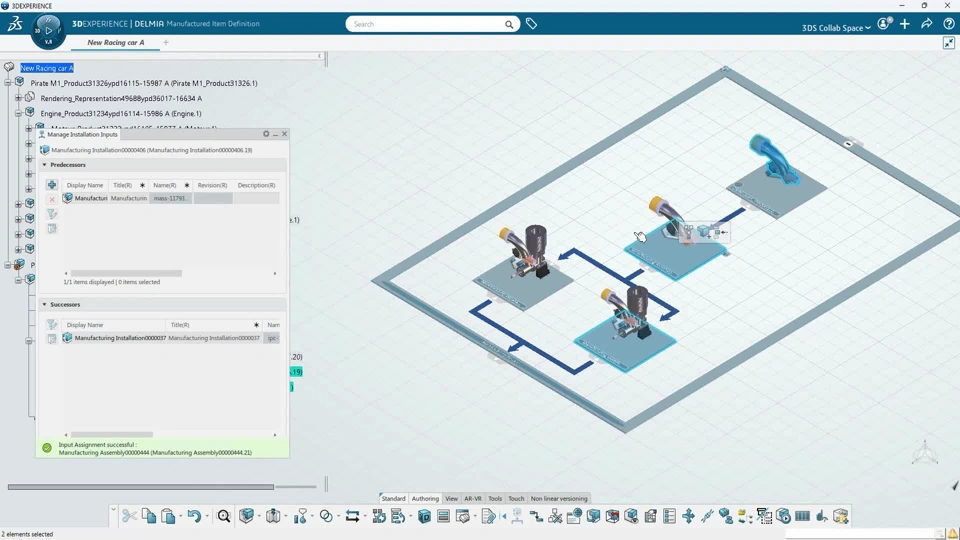Select the New Racing car A tab
The image size is (960, 540).
click(116, 42)
